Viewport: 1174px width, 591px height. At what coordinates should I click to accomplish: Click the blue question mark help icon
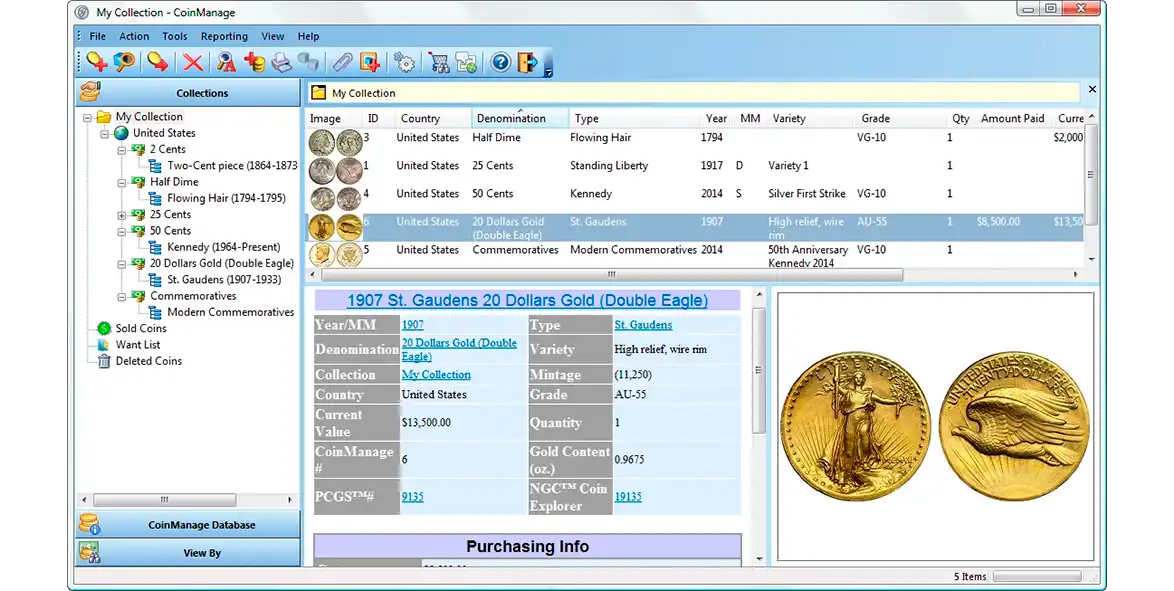coord(500,63)
